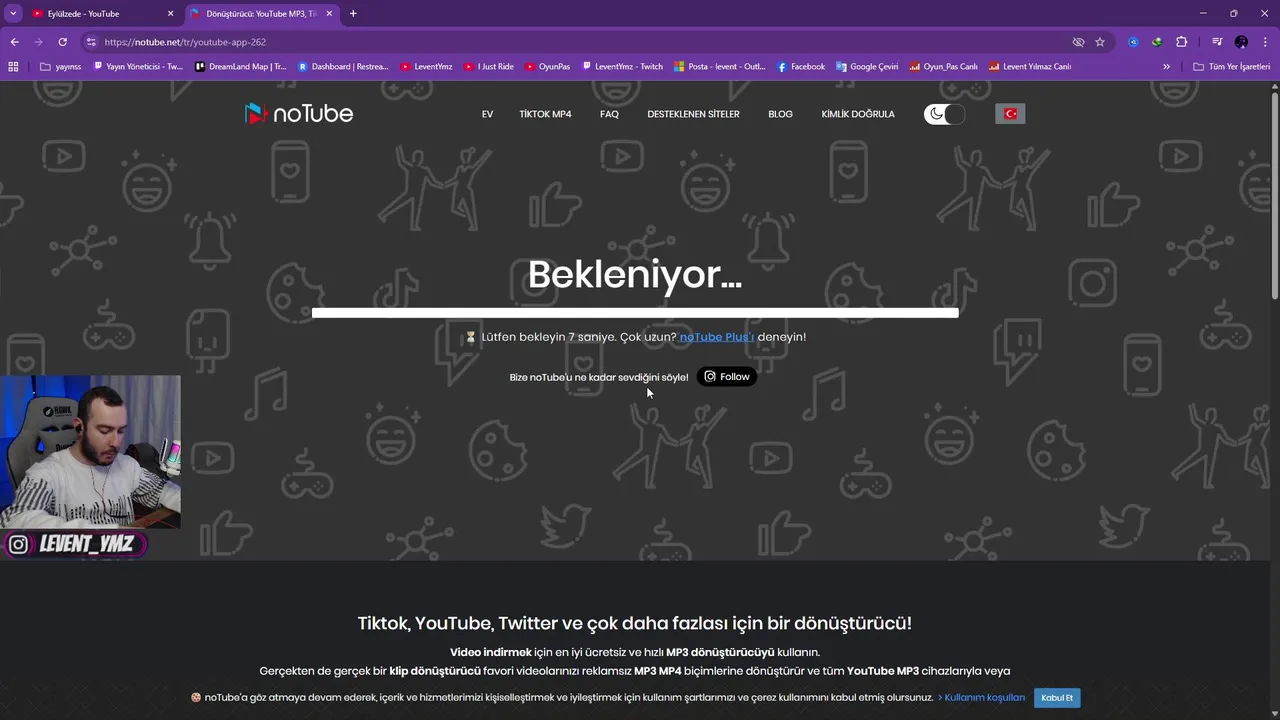Open the Facebook bookmark
Screen dimensions: 1280x720
click(801, 67)
